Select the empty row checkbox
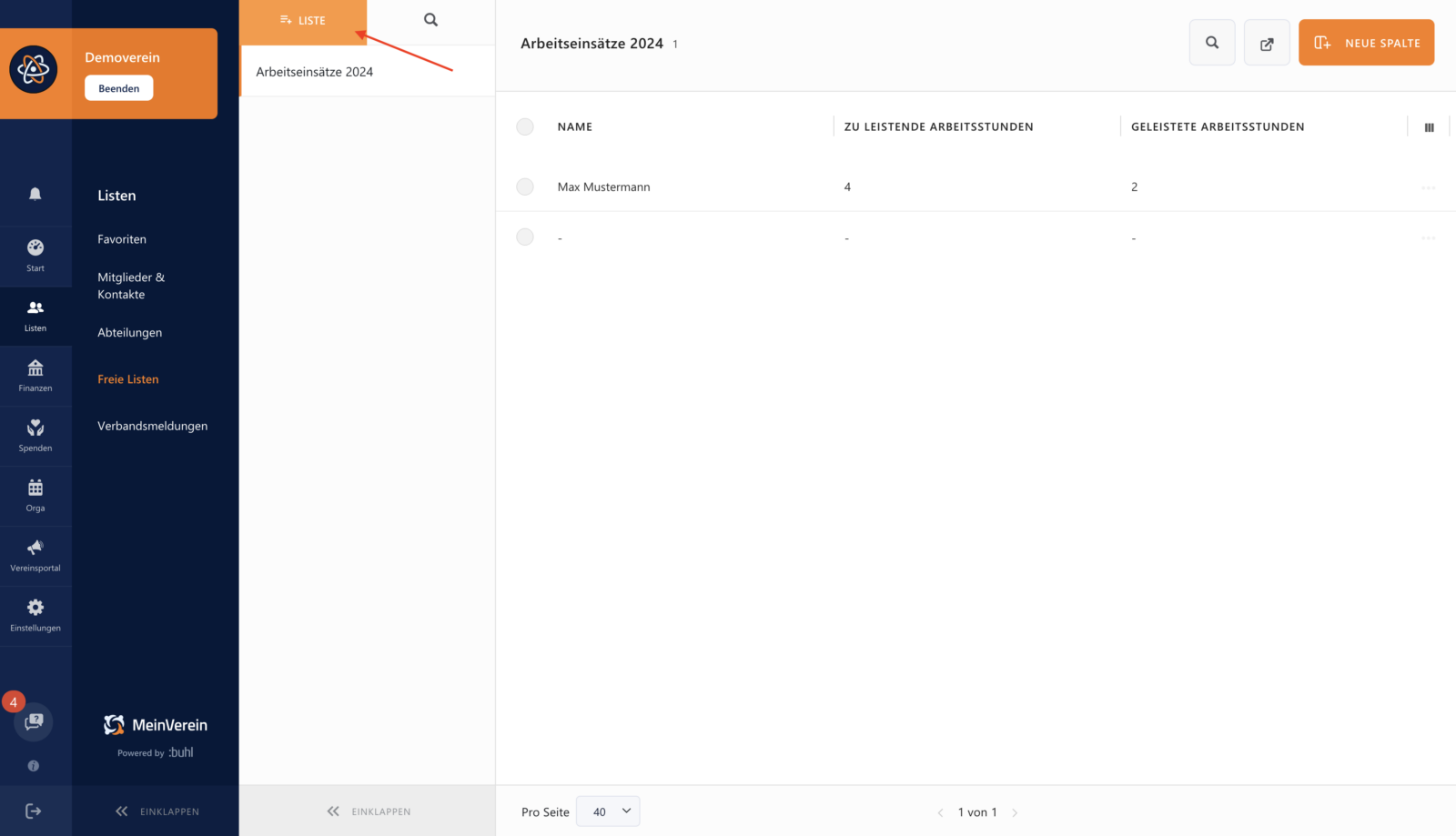The height and width of the screenshot is (836, 1456). click(525, 237)
